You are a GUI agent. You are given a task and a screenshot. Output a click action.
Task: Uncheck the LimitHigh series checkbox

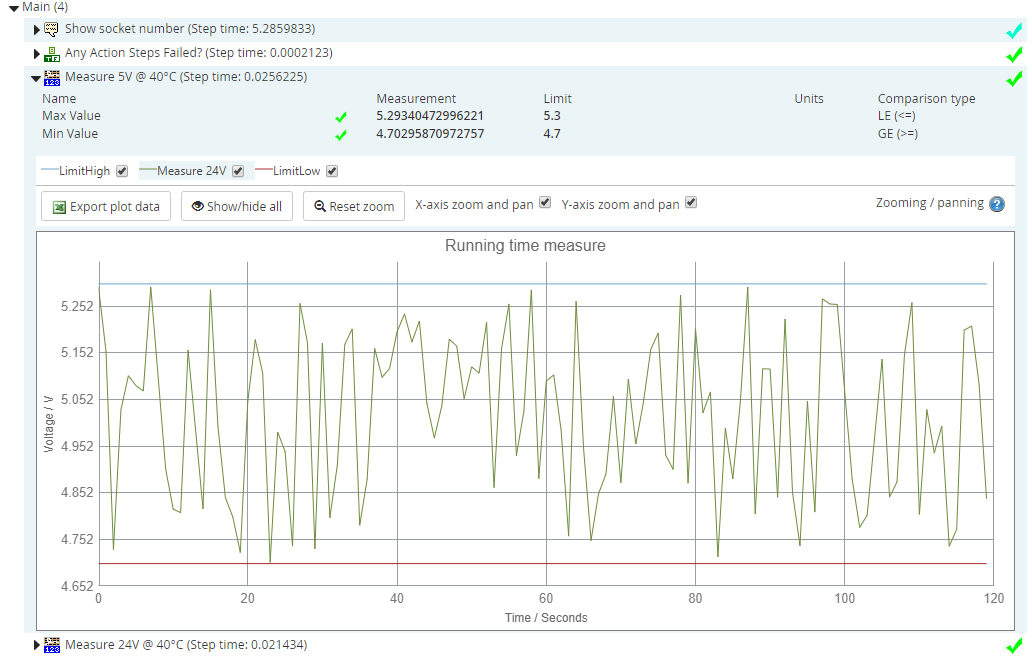(x=122, y=171)
